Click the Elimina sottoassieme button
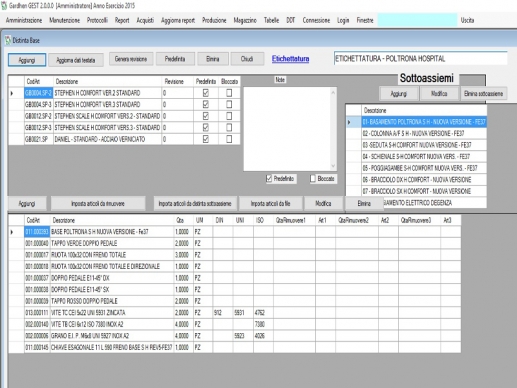Image resolution: width=517 pixels, height=388 pixels. 483,94
